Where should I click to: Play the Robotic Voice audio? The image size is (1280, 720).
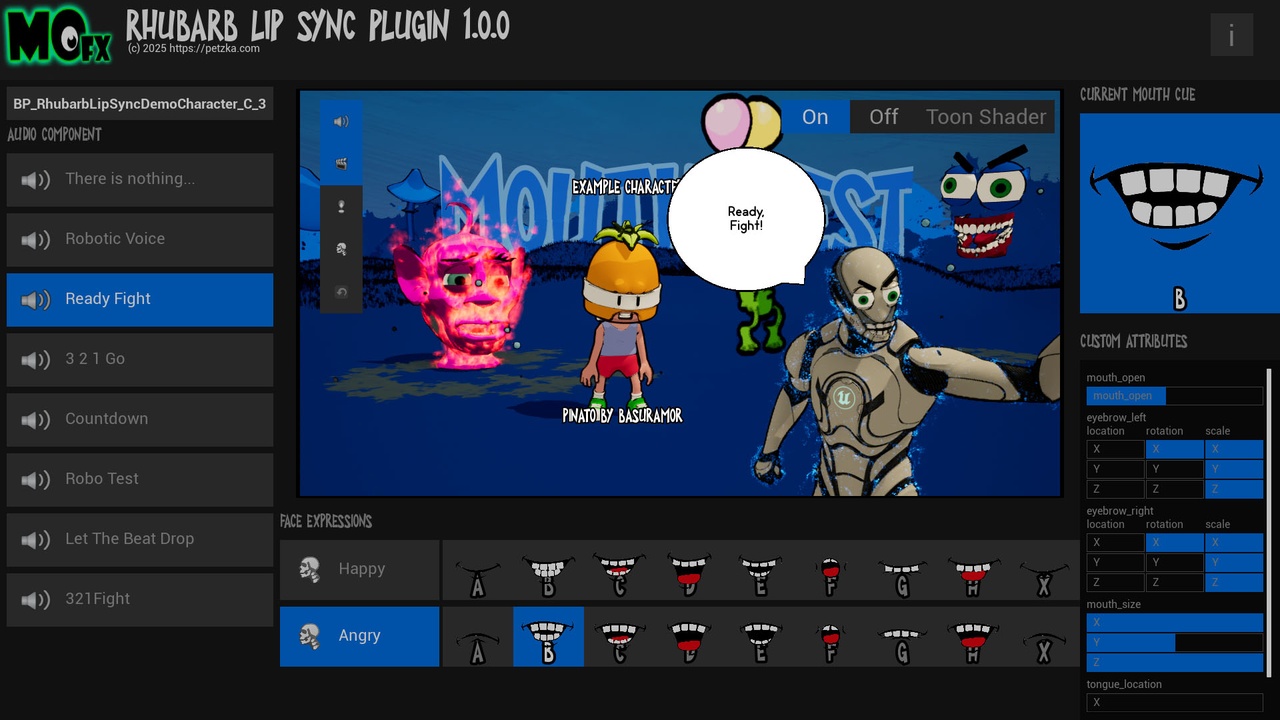click(140, 240)
